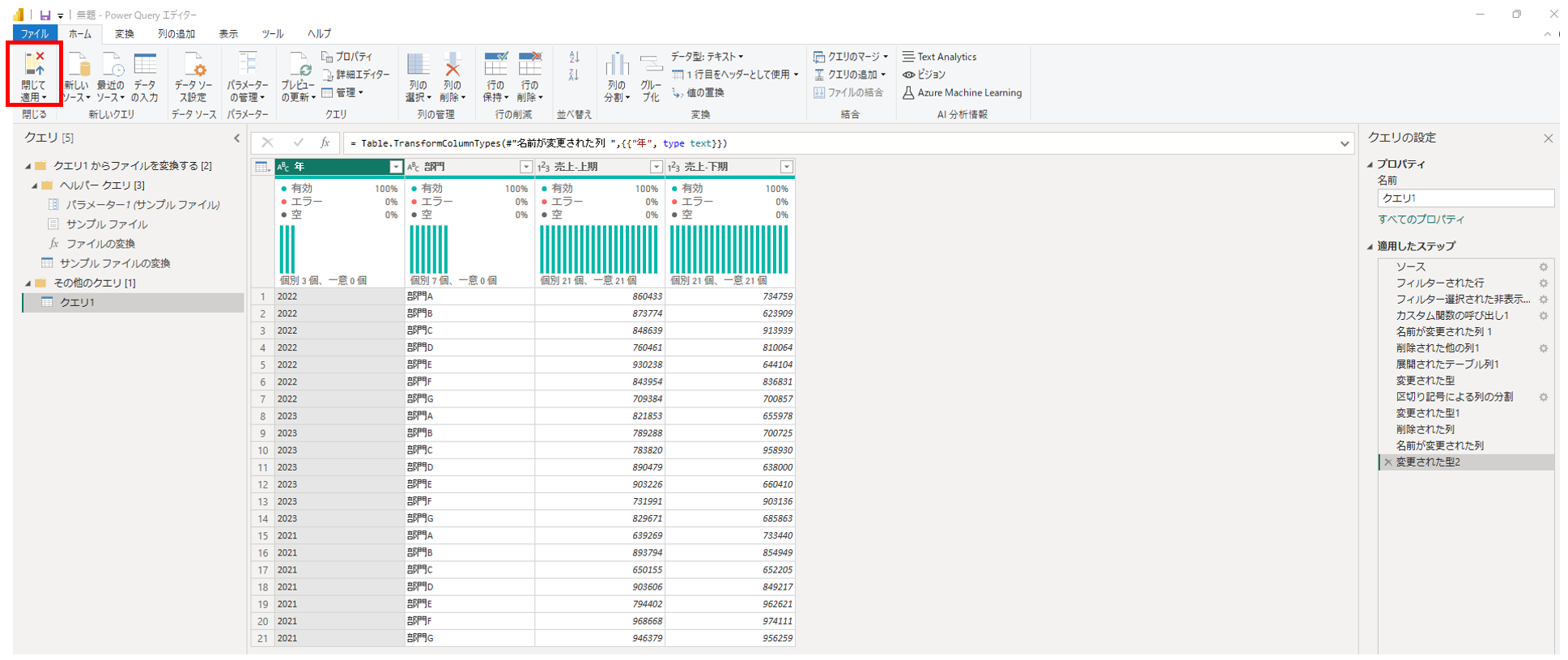Open 管理 dropdown in the query group
This screenshot has height=660, width=1568.
[342, 92]
